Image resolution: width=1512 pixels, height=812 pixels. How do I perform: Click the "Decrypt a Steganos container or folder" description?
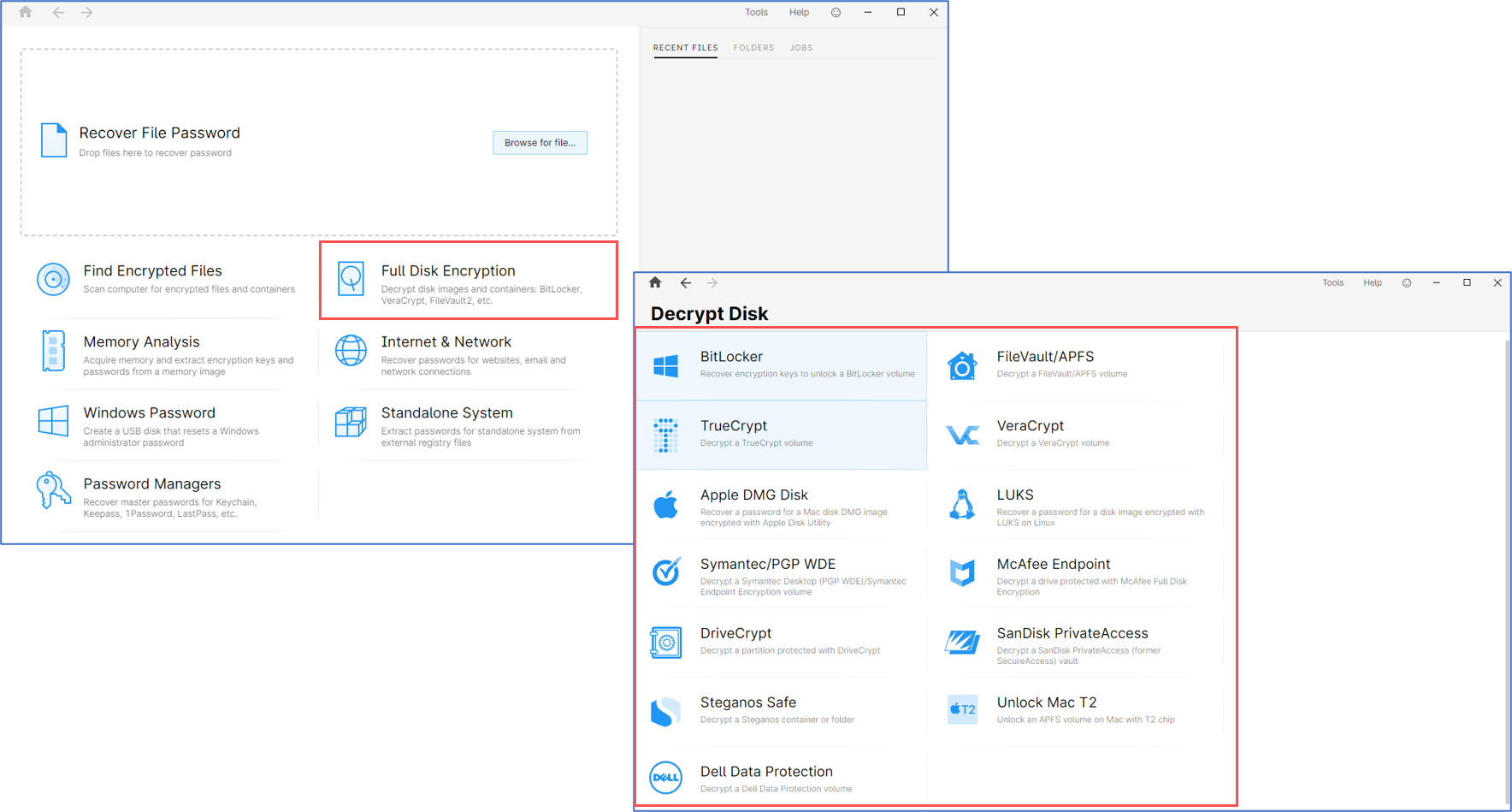point(777,720)
